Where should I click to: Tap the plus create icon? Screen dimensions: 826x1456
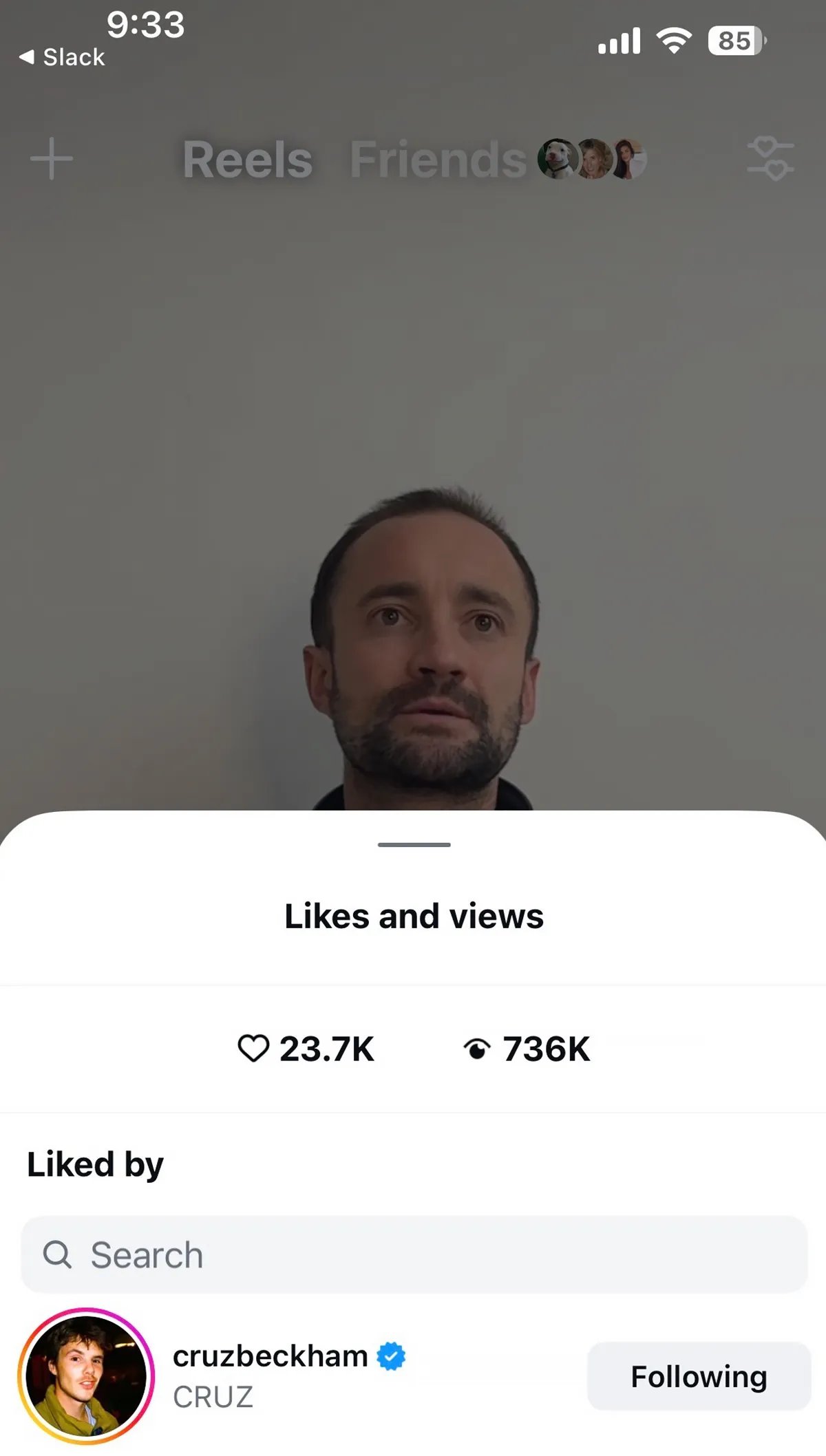(52, 159)
